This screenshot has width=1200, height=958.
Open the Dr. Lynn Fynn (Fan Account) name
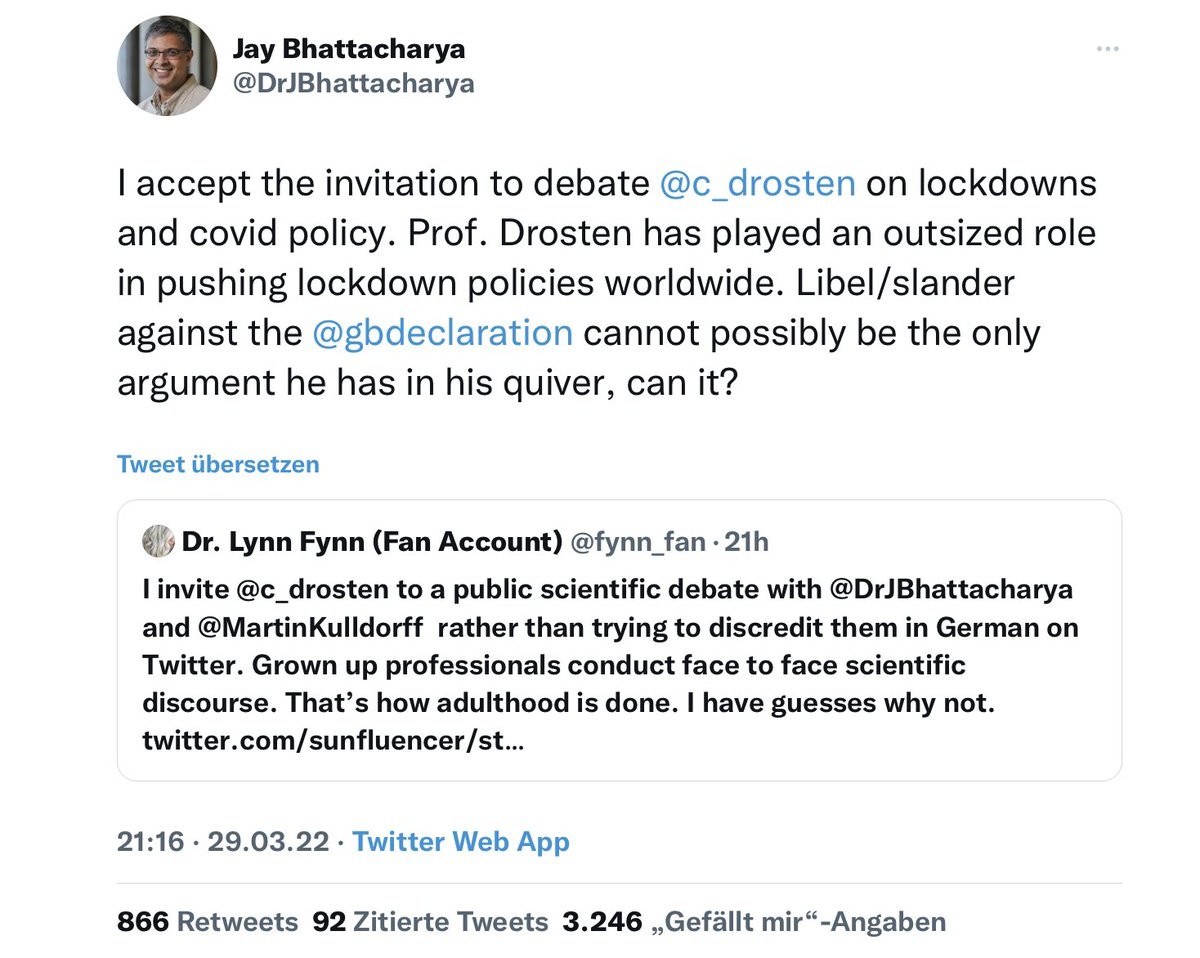pos(371,542)
